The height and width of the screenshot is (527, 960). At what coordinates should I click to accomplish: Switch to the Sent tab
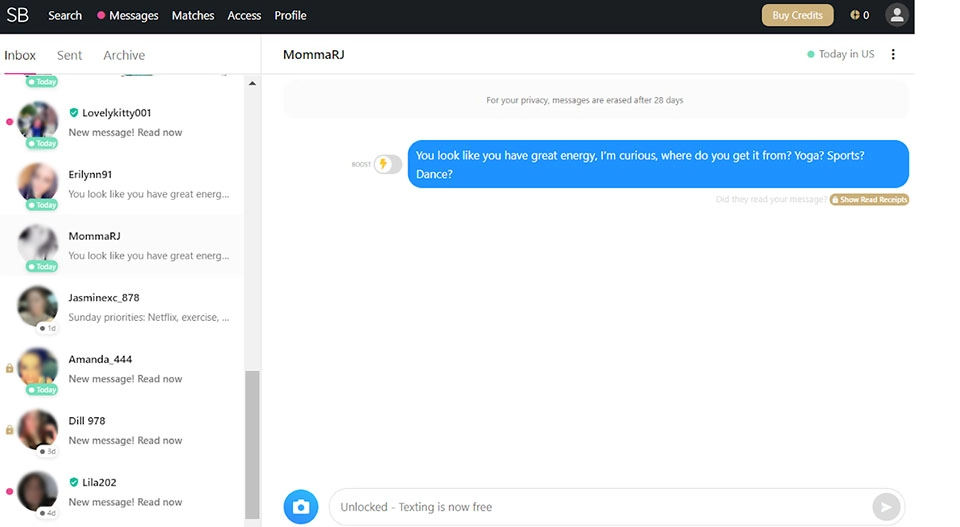pos(69,55)
